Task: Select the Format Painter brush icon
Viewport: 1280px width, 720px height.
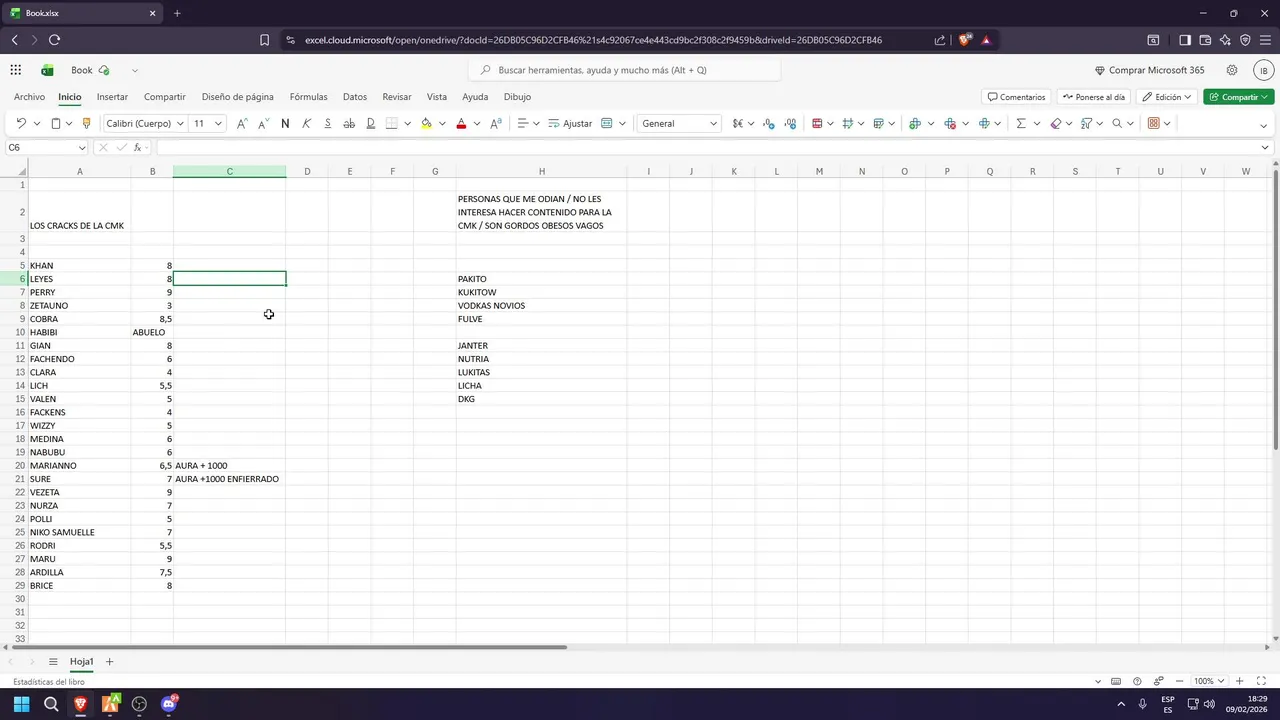Action: pyautogui.click(x=86, y=123)
